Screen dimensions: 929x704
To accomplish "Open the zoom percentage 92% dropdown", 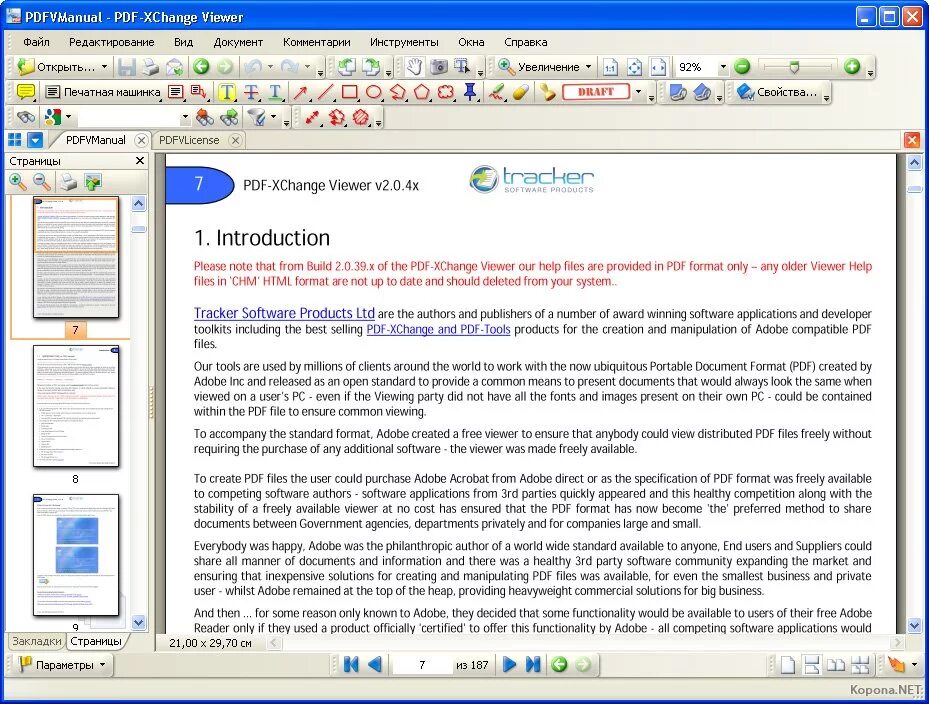I will pyautogui.click(x=723, y=67).
